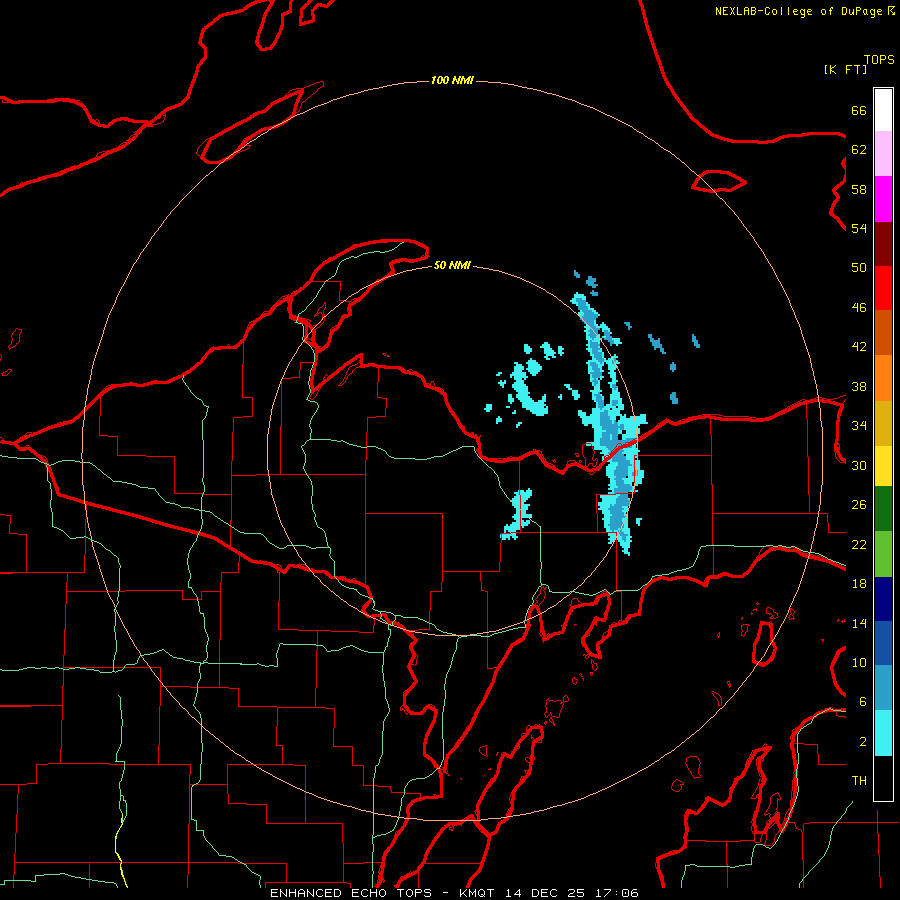This screenshot has height=900, width=900.
Task: Click the 54 legend value
Action: (859, 228)
